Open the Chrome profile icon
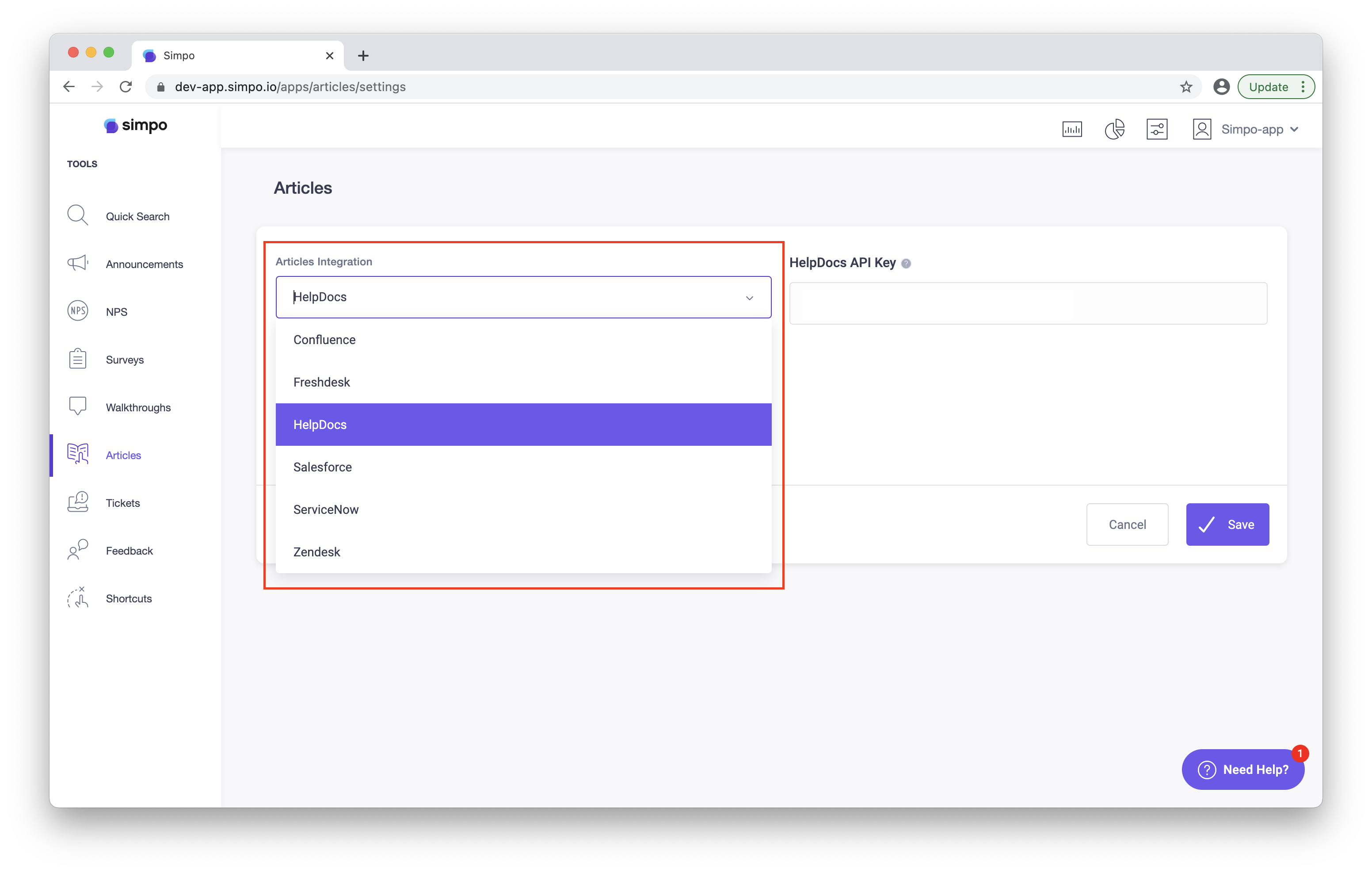Image resolution: width=1372 pixels, height=873 pixels. pos(1221,87)
